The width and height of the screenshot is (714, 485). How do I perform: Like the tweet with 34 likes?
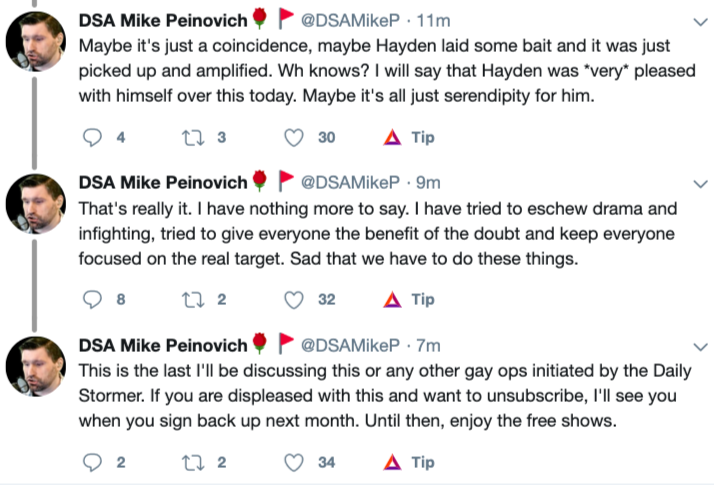pos(294,462)
